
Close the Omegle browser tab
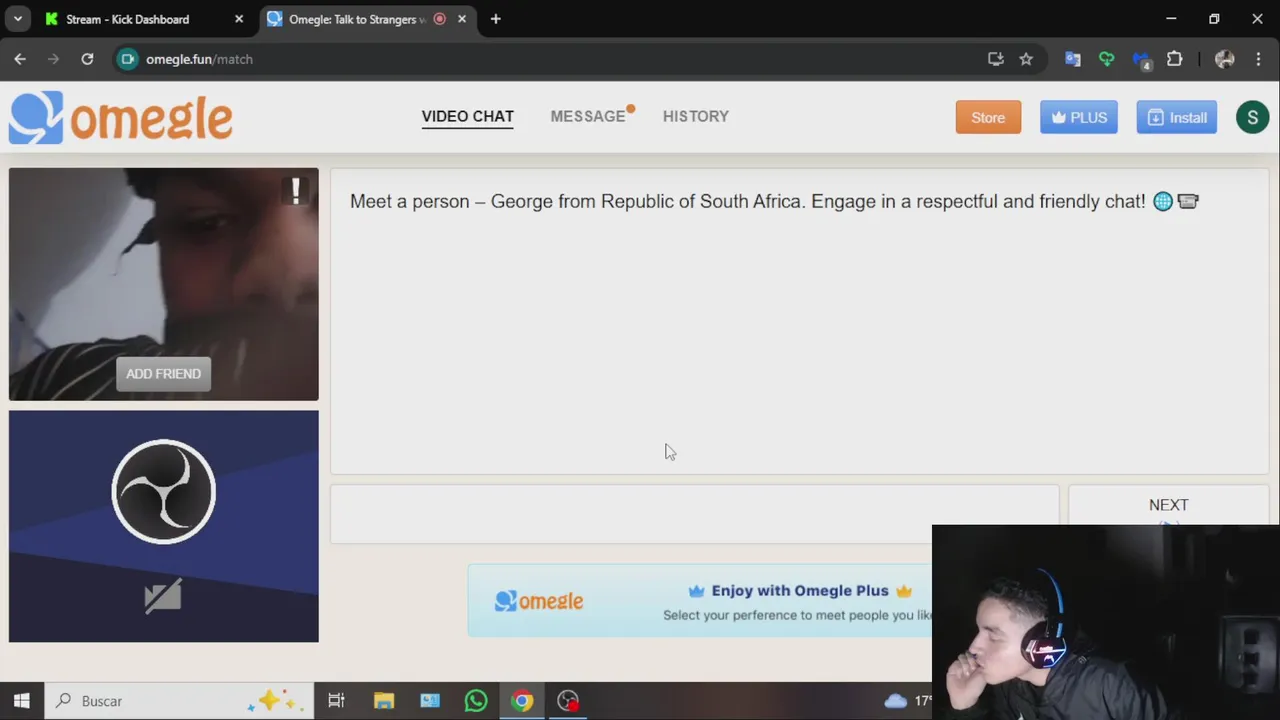[462, 19]
